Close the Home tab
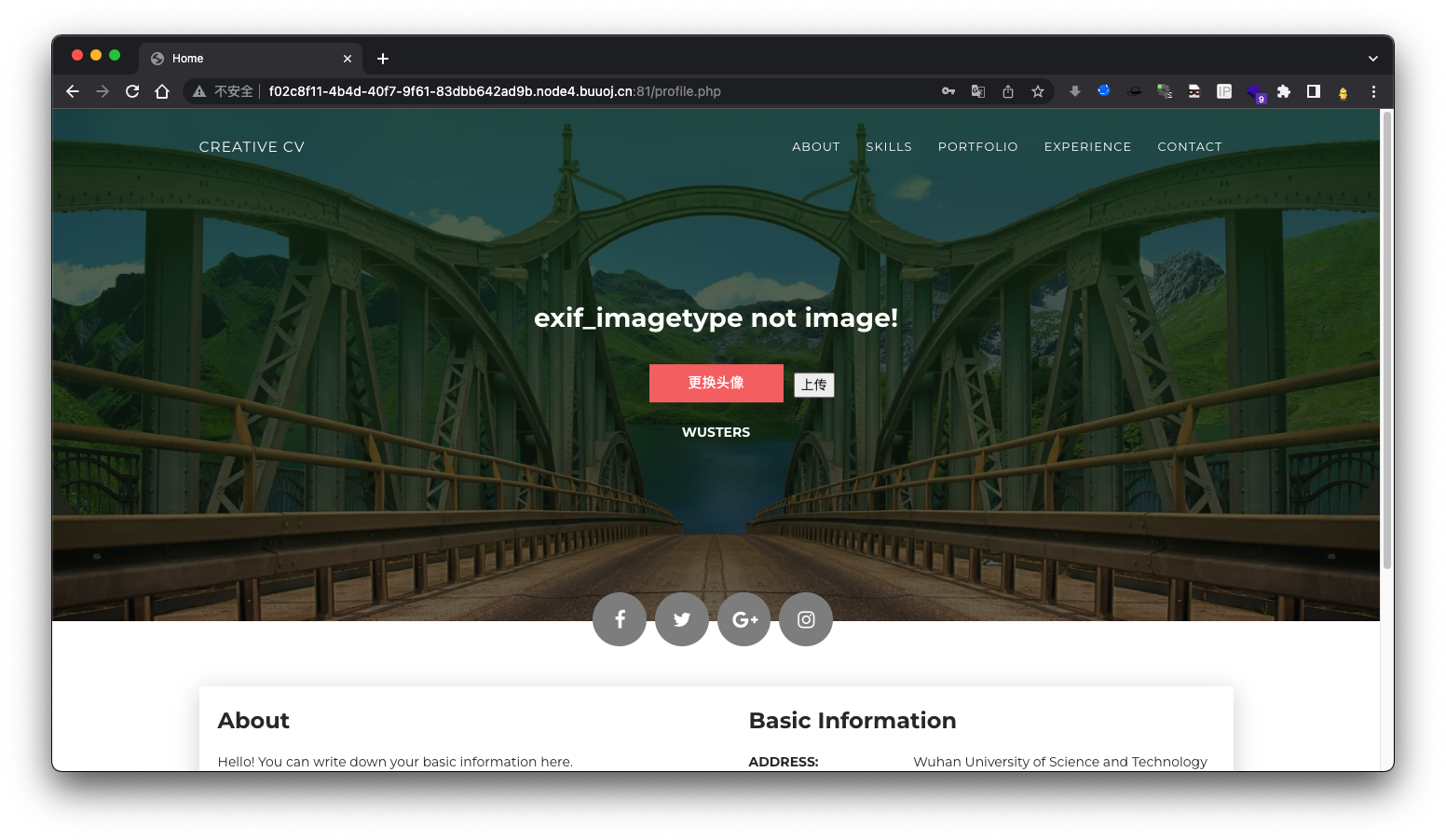Image resolution: width=1446 pixels, height=840 pixels. [348, 59]
